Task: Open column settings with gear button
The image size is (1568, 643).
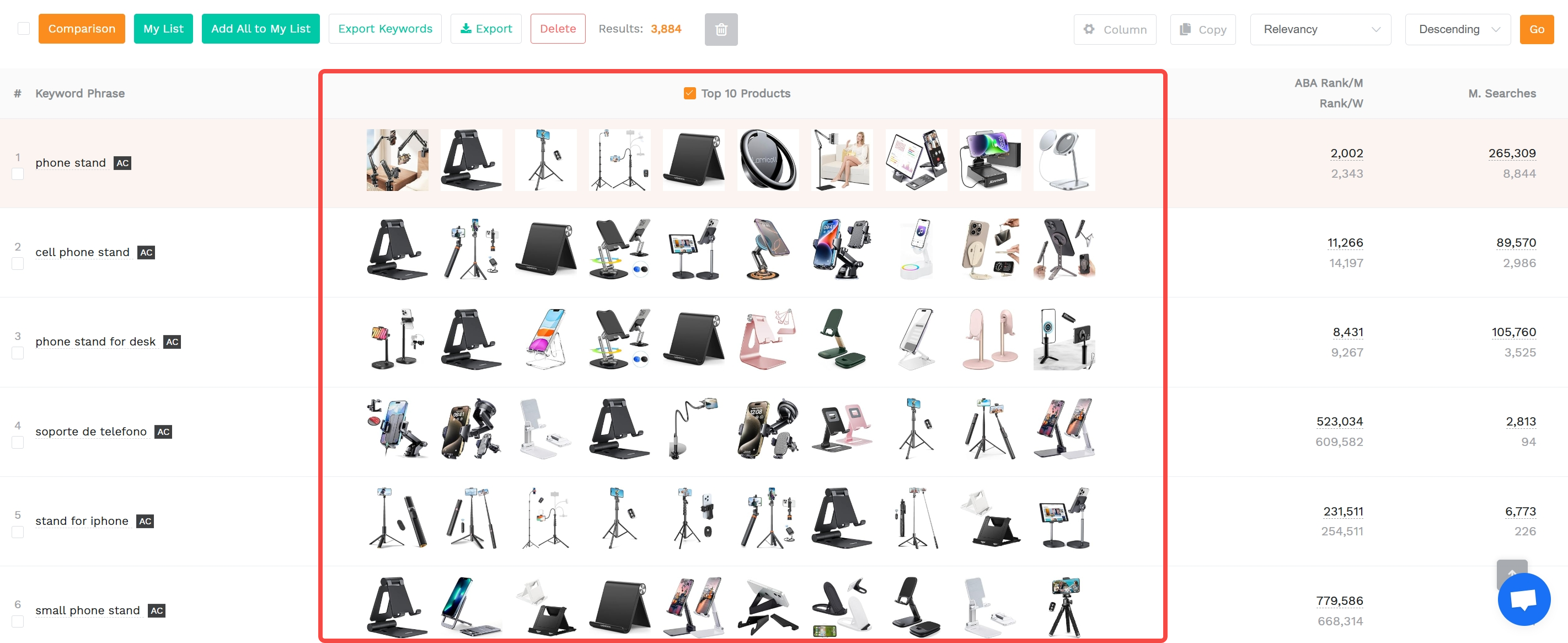Action: (x=1115, y=29)
